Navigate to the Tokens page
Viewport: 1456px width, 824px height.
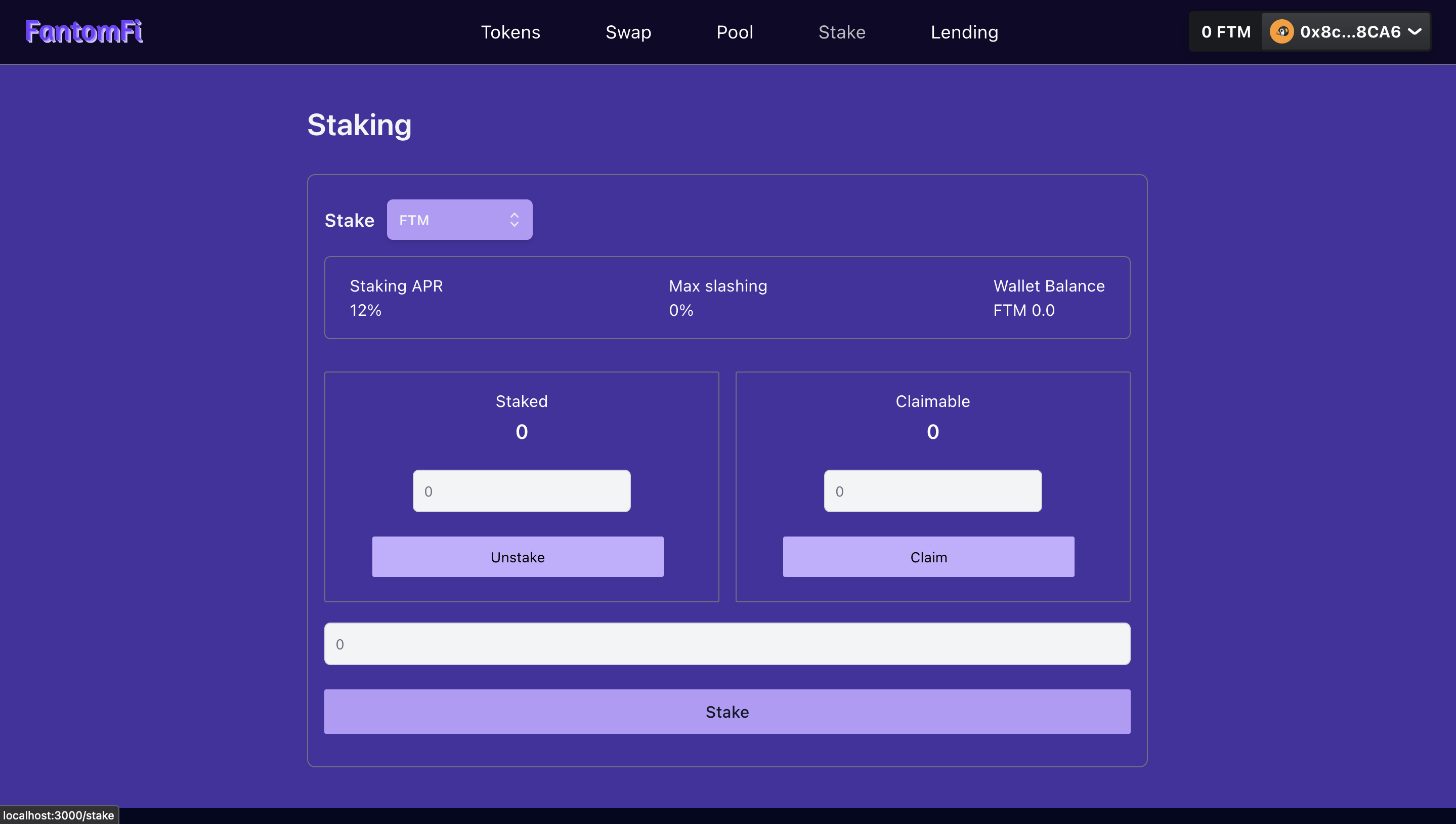click(x=510, y=32)
